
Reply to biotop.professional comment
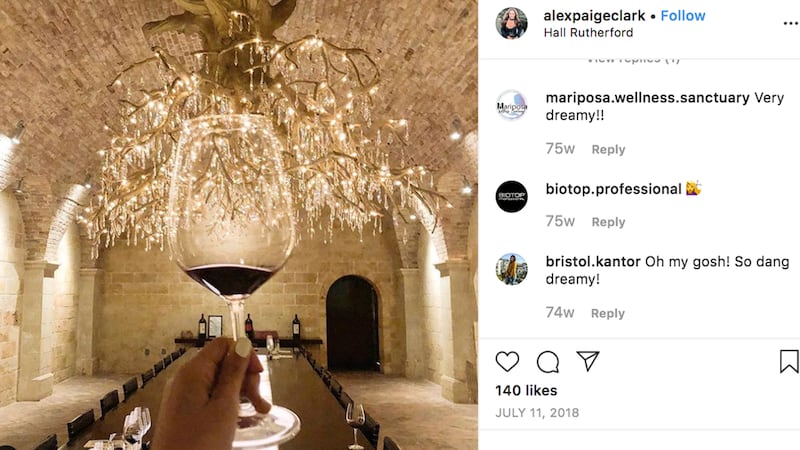pyautogui.click(x=608, y=222)
